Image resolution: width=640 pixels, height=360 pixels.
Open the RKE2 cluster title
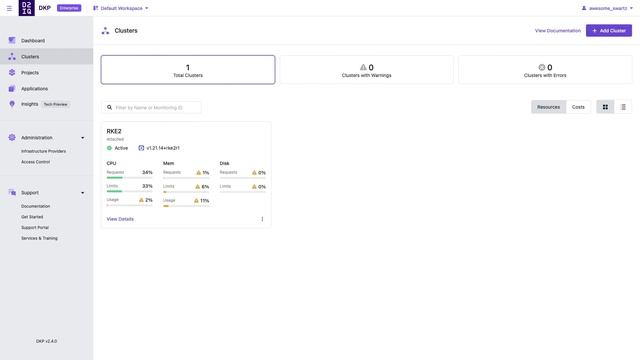(114, 131)
